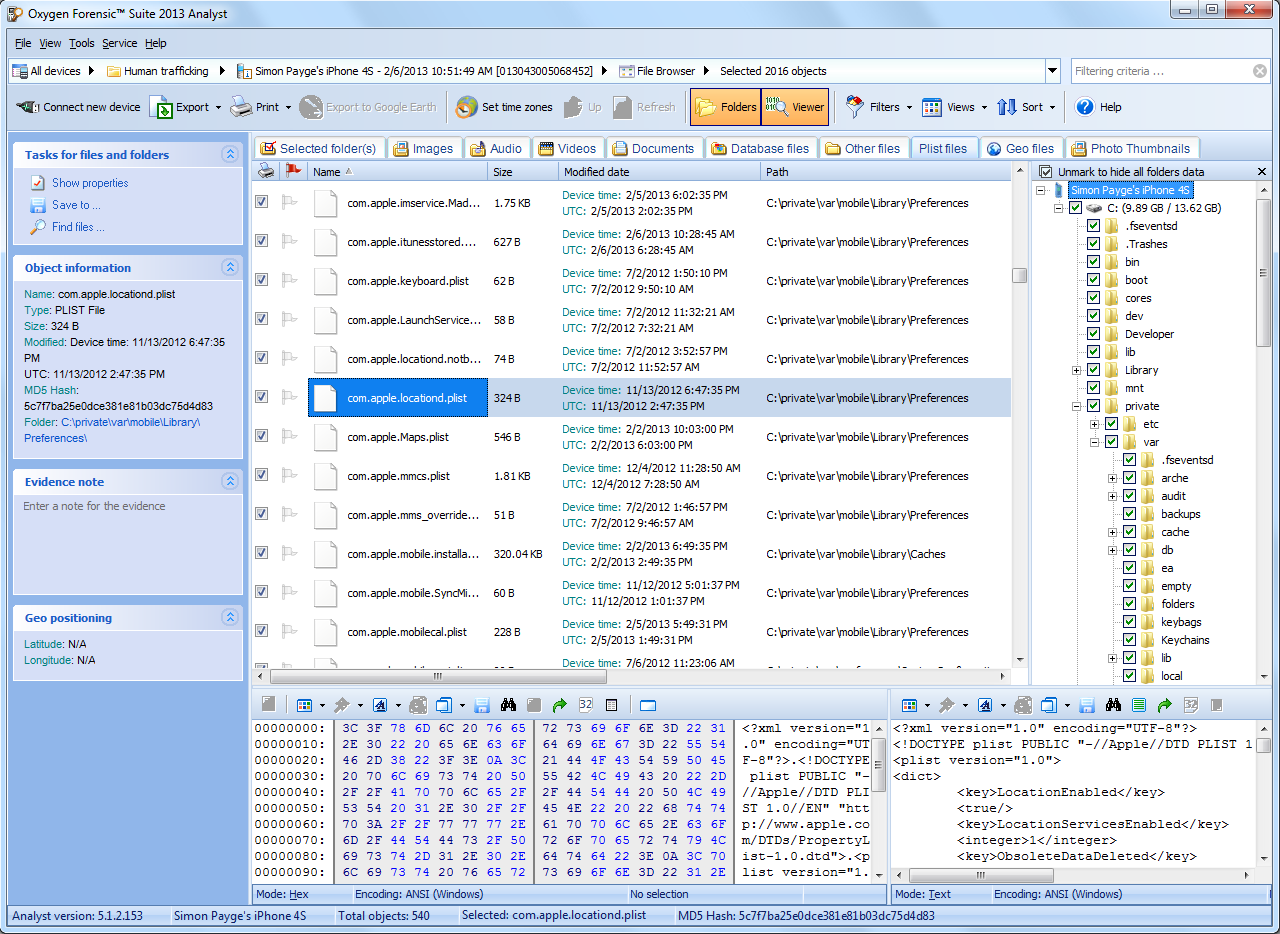Viewport: 1280px width, 934px height.
Task: Uncheck the com.apple.Maps.plist row checkbox
Action: tap(262, 436)
